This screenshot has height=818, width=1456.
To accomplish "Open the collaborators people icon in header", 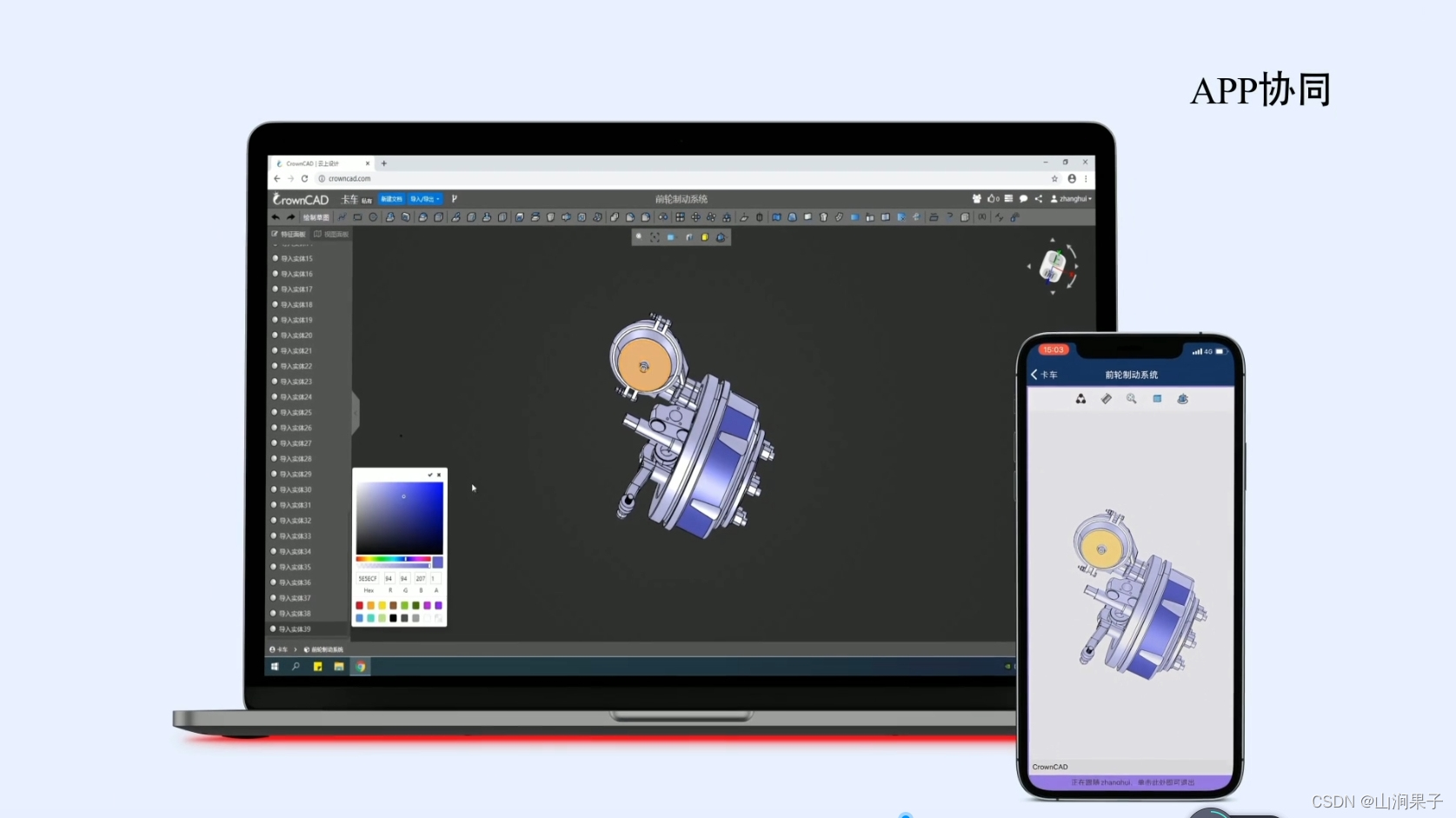I will 977,199.
